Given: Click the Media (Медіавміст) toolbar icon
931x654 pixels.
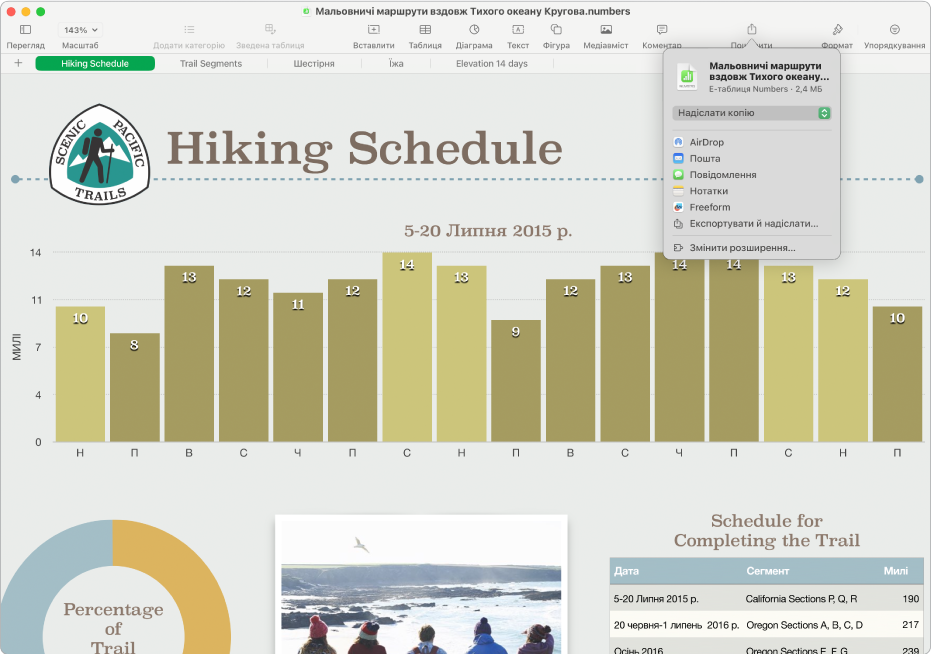Looking at the screenshot, I should pos(606,29).
